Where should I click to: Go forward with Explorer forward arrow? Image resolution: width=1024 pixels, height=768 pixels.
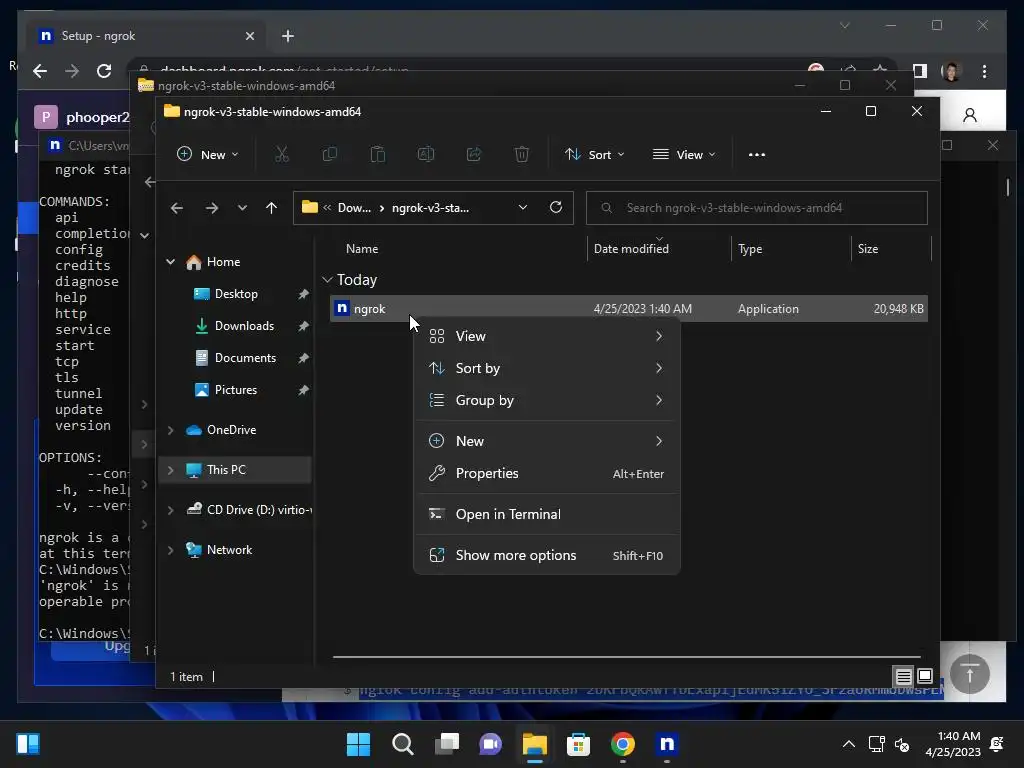pyautogui.click(x=212, y=208)
